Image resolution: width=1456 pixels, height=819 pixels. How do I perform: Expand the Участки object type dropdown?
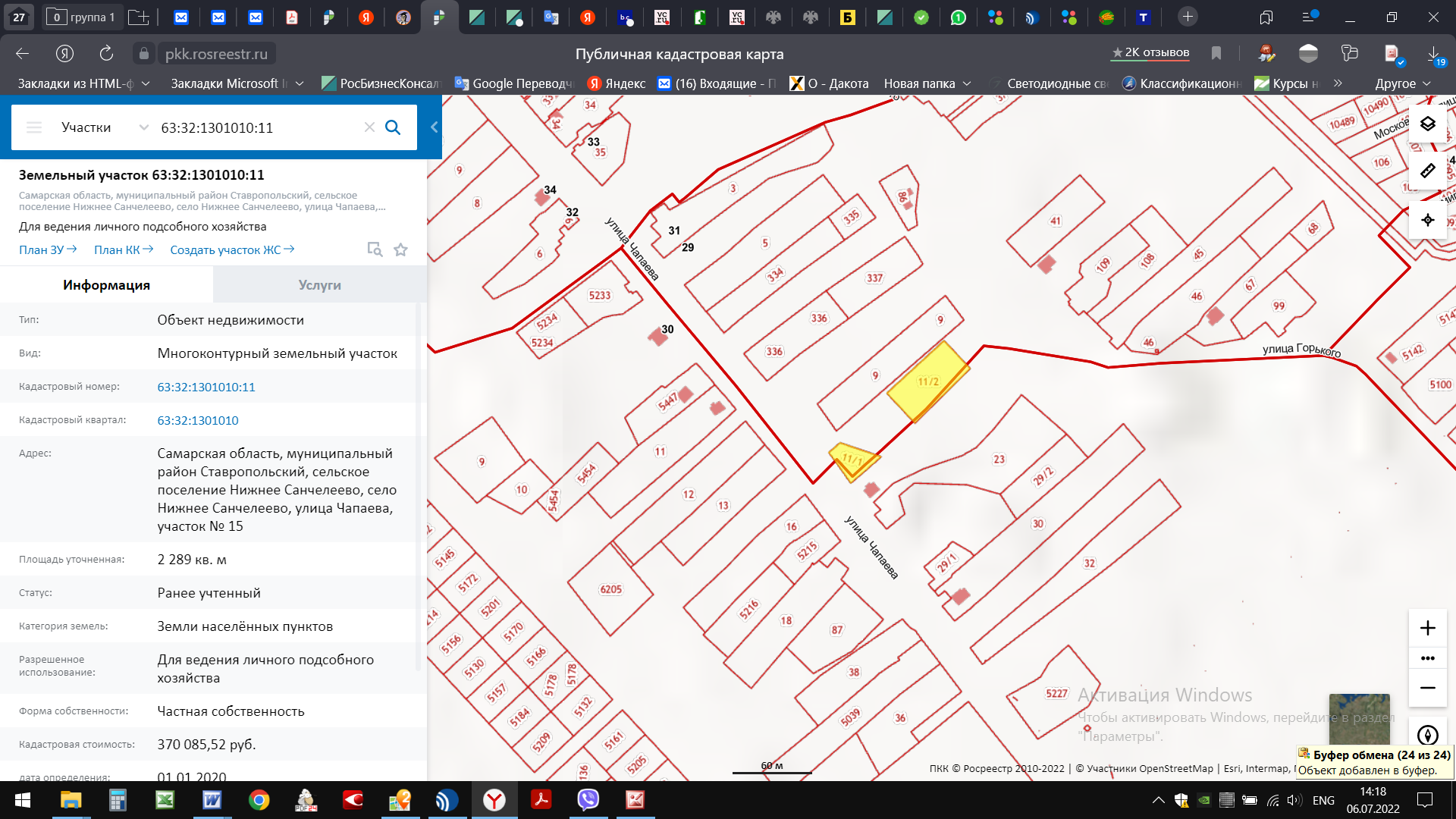(143, 127)
